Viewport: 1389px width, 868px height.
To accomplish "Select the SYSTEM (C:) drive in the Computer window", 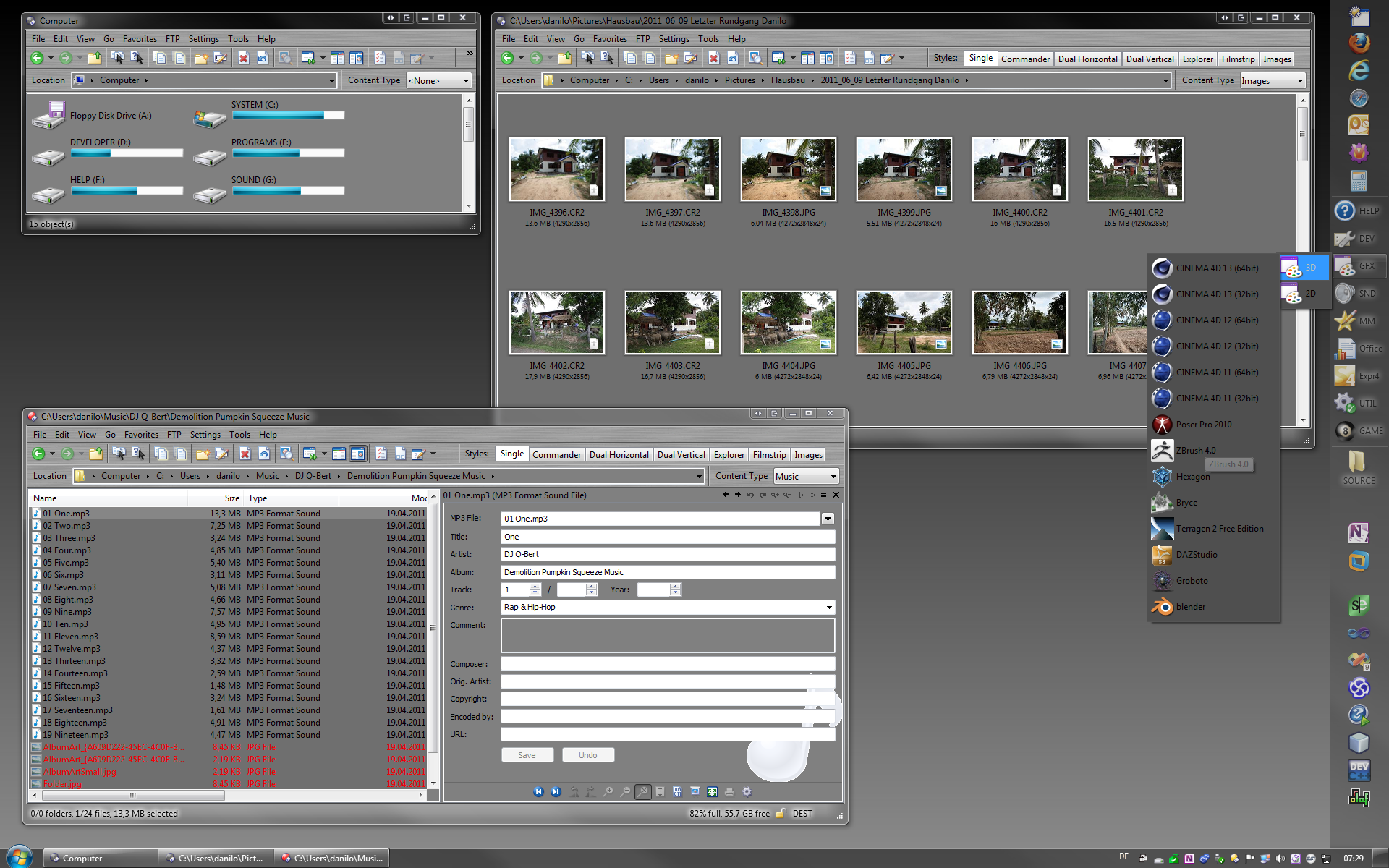I will (268, 115).
